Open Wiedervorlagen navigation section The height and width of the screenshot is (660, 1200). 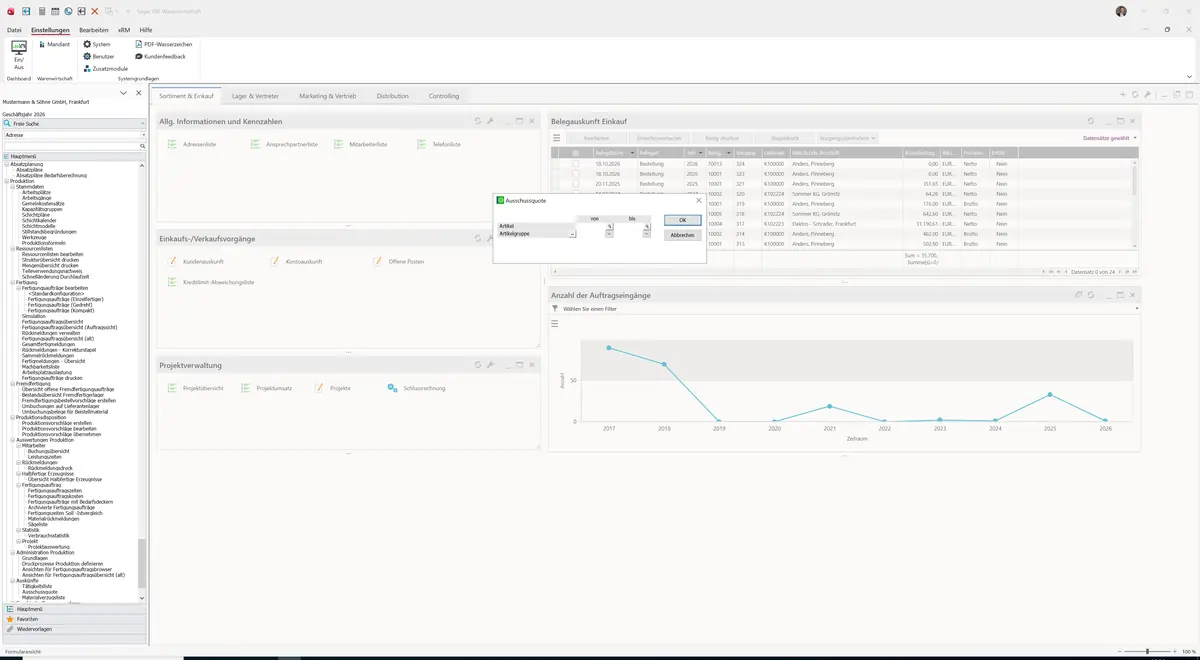[74, 629]
